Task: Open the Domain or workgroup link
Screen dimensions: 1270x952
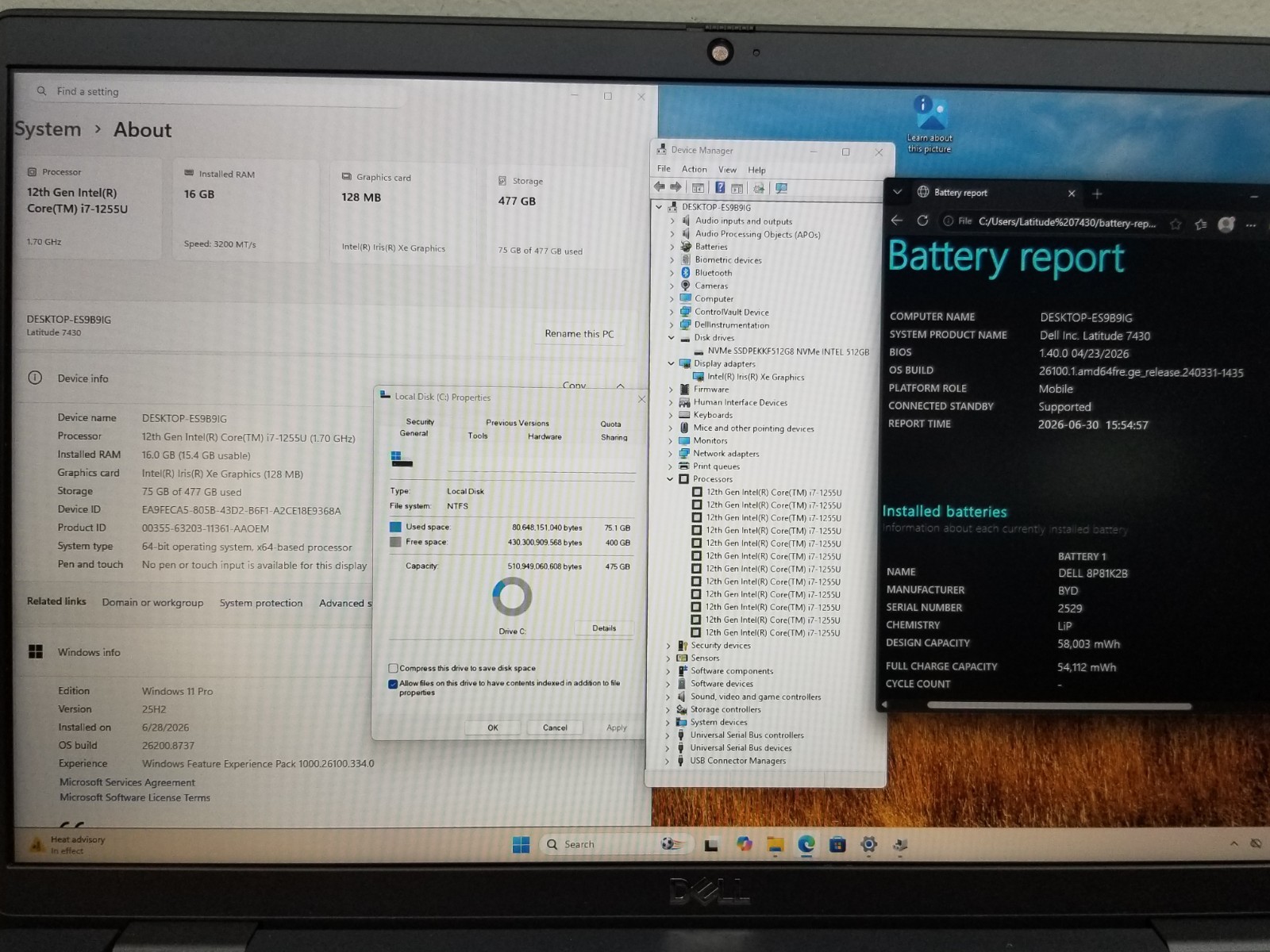Action: 152,603
